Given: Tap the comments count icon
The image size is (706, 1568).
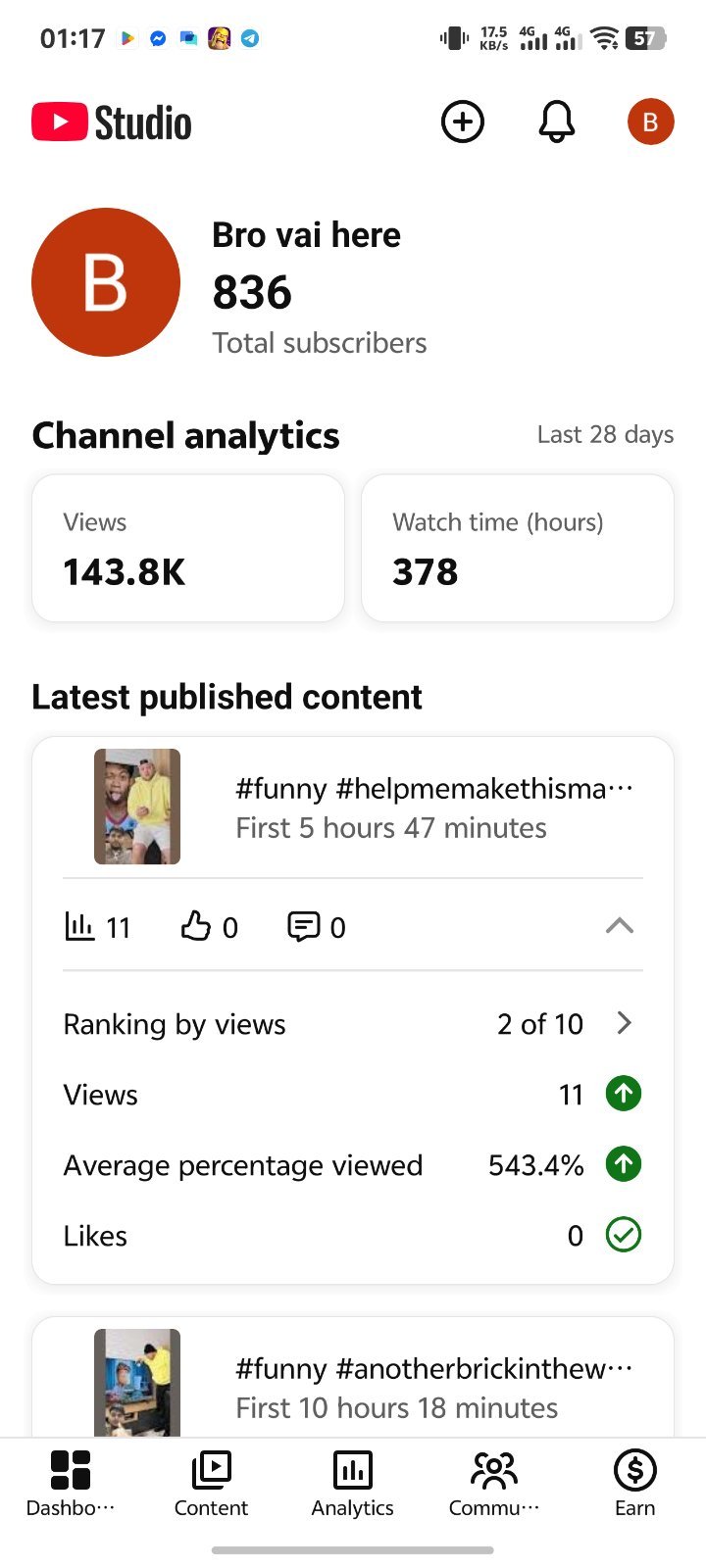Looking at the screenshot, I should [303, 926].
